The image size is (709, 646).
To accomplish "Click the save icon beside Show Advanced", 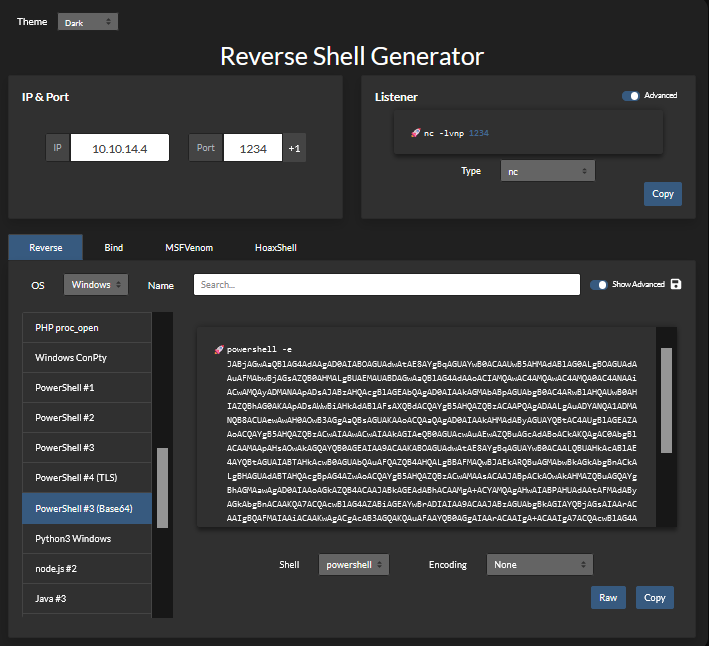I will (x=676, y=284).
